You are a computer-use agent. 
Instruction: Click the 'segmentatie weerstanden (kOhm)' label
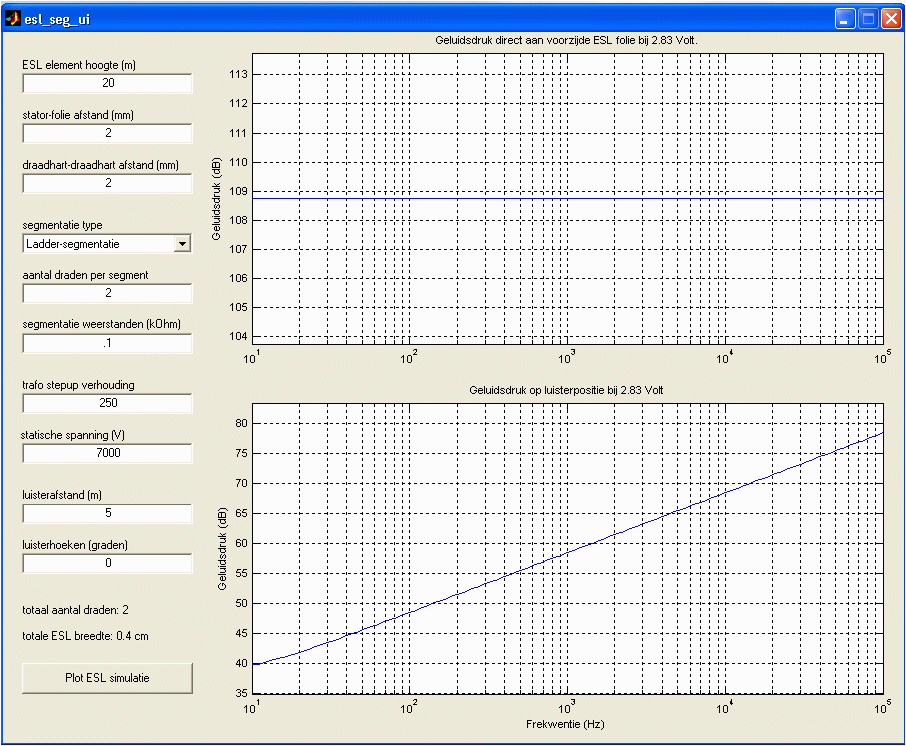pyautogui.click(x=101, y=324)
